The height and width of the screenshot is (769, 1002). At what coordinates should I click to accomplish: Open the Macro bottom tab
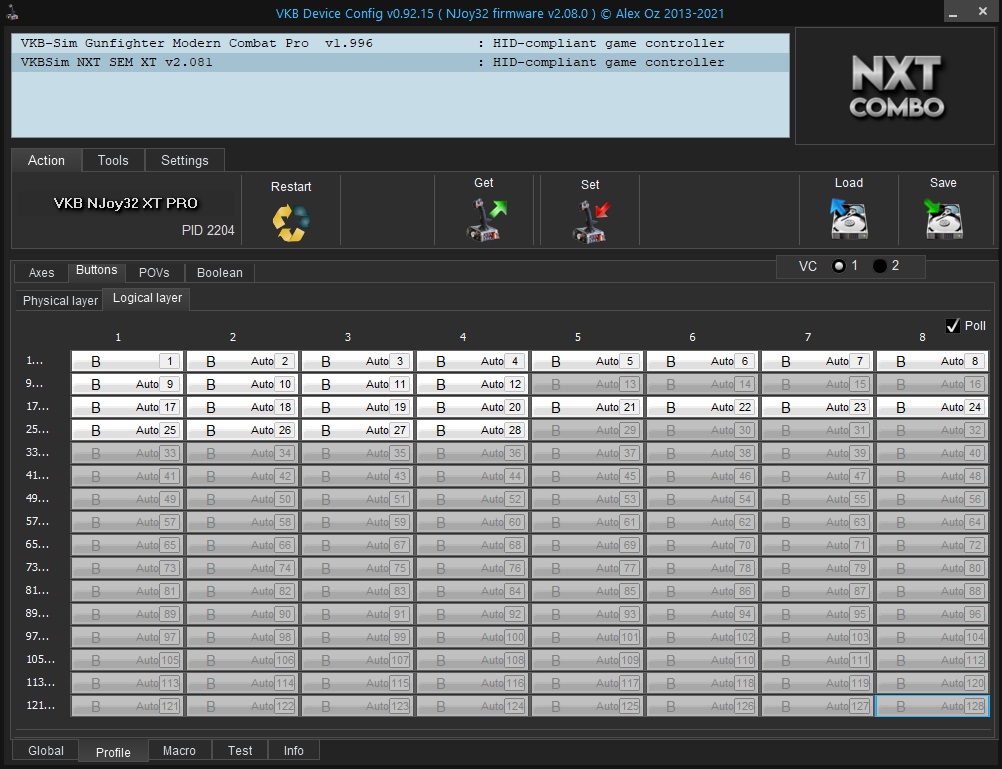click(x=179, y=750)
